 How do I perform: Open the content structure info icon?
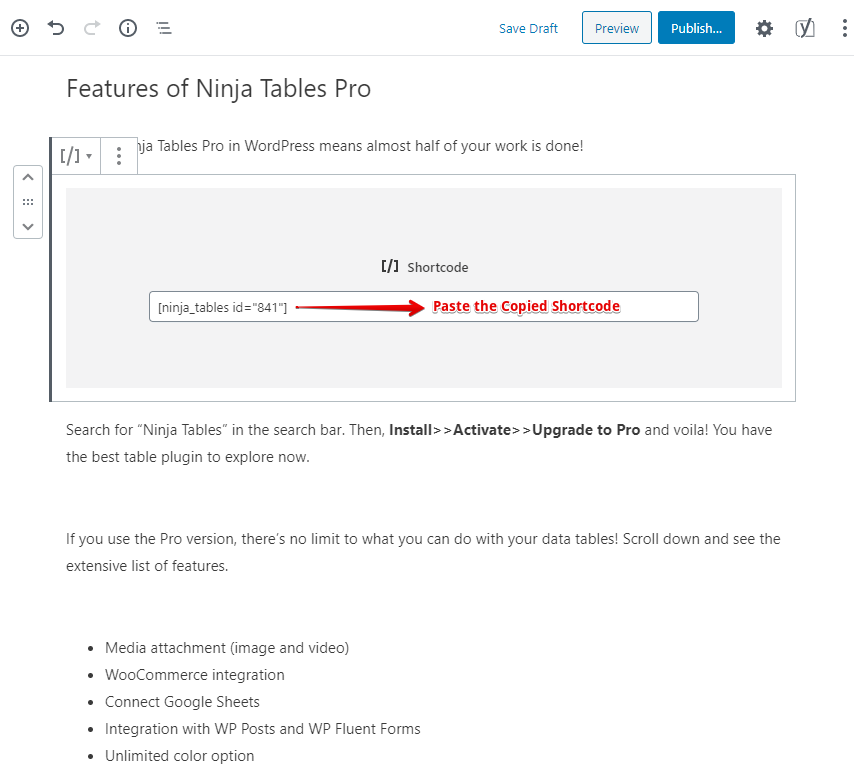pyautogui.click(x=128, y=28)
